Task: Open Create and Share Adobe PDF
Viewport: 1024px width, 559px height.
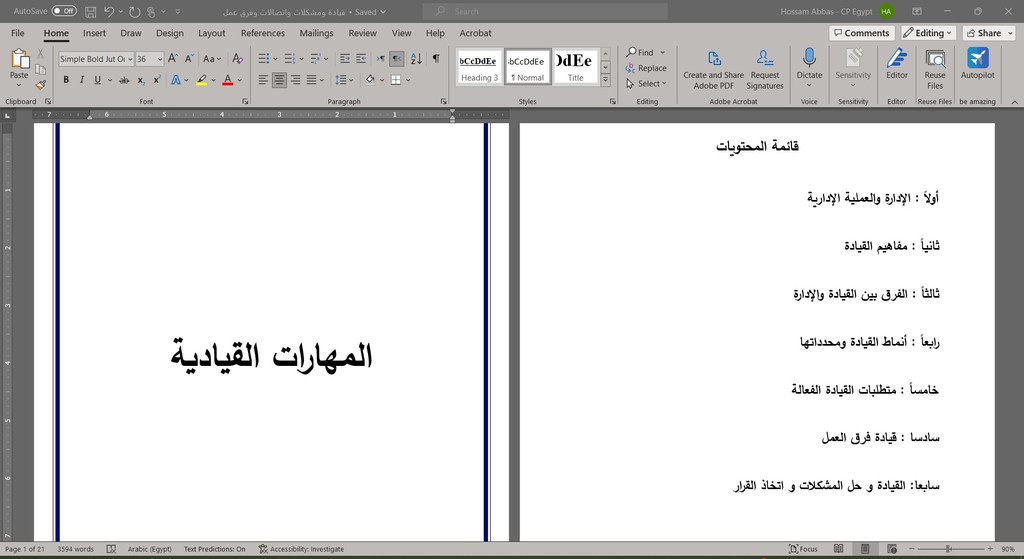Action: tap(713, 69)
